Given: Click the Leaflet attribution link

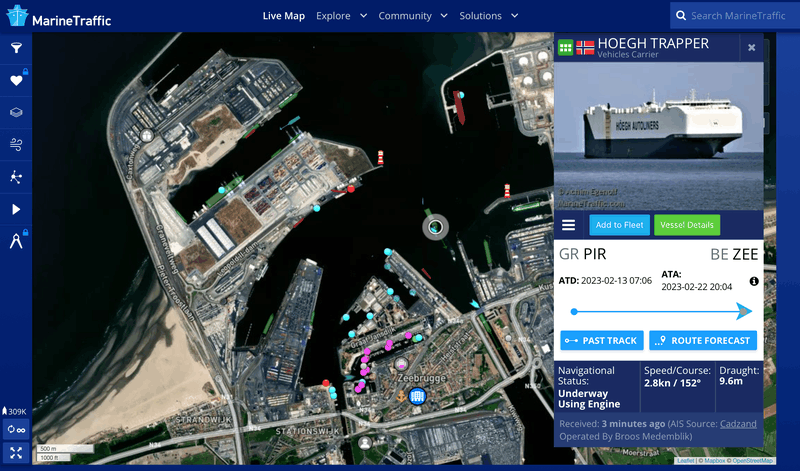Looking at the screenshot, I should tap(685, 461).
